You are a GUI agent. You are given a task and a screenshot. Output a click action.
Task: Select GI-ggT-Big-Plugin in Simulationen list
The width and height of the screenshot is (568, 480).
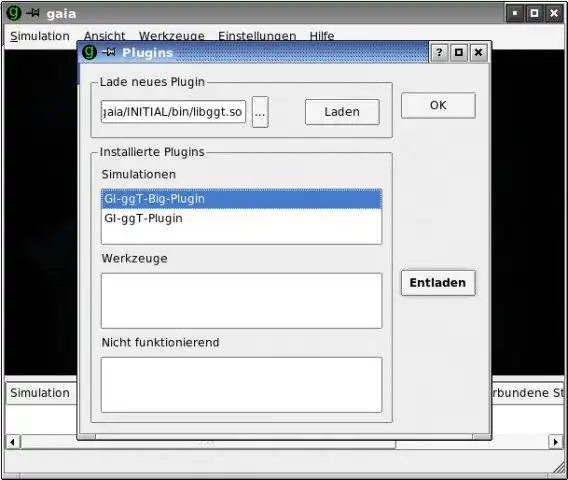coord(241,199)
